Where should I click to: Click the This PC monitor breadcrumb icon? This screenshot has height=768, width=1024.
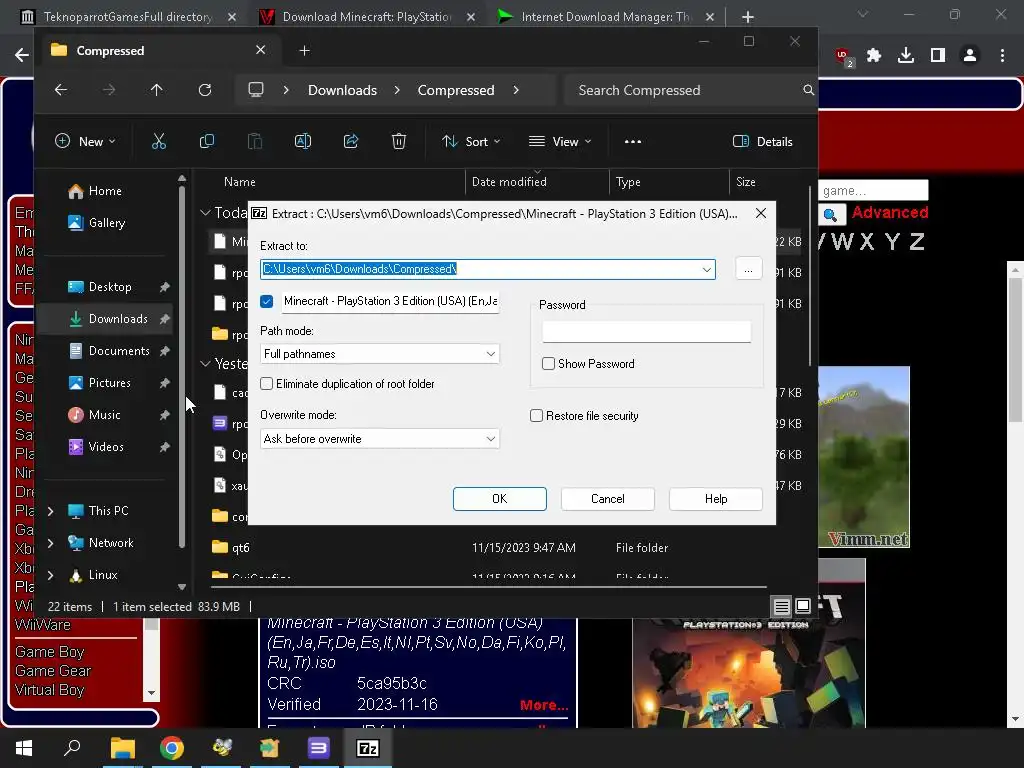click(x=256, y=89)
